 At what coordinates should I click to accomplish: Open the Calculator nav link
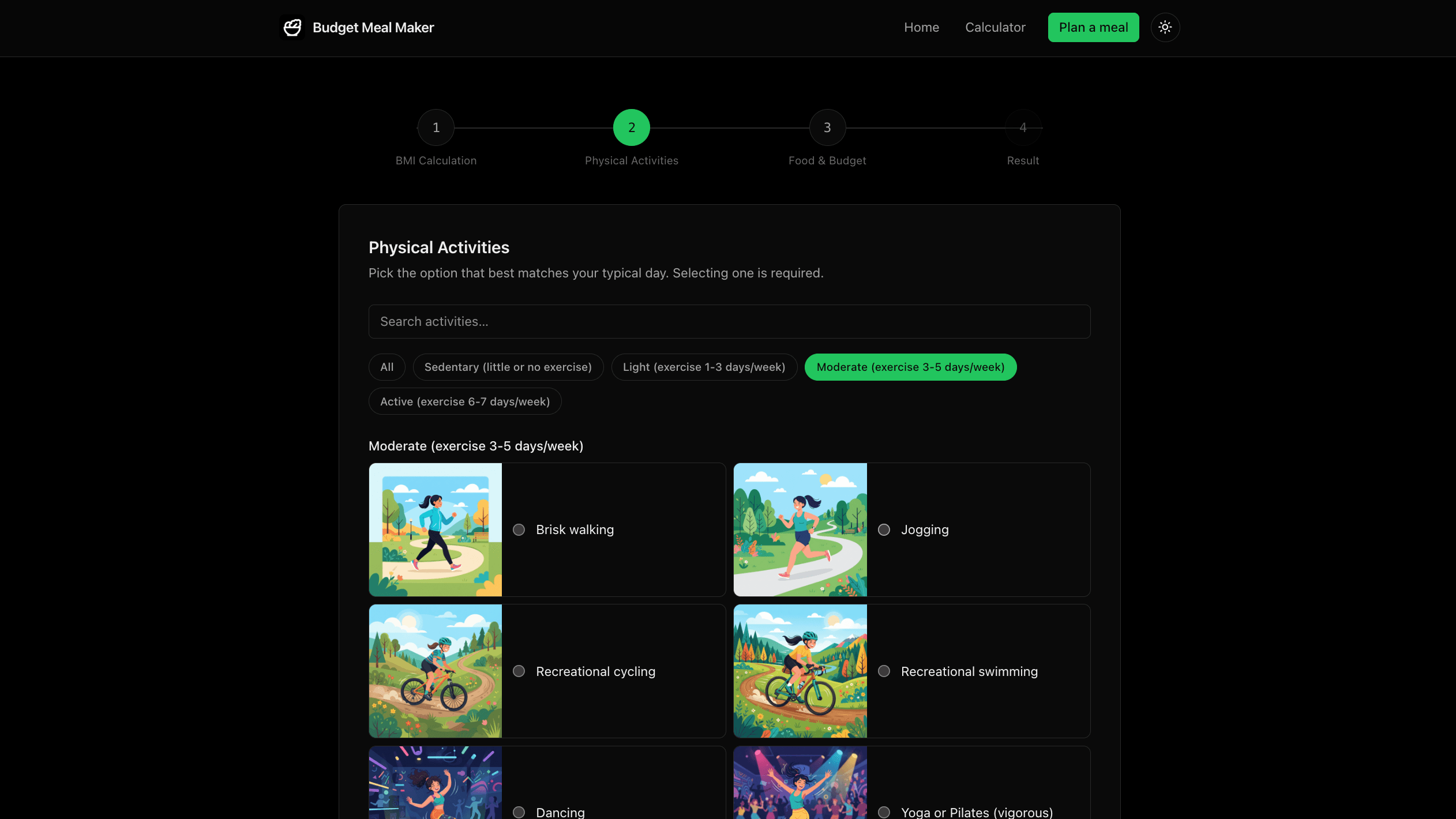tap(995, 27)
